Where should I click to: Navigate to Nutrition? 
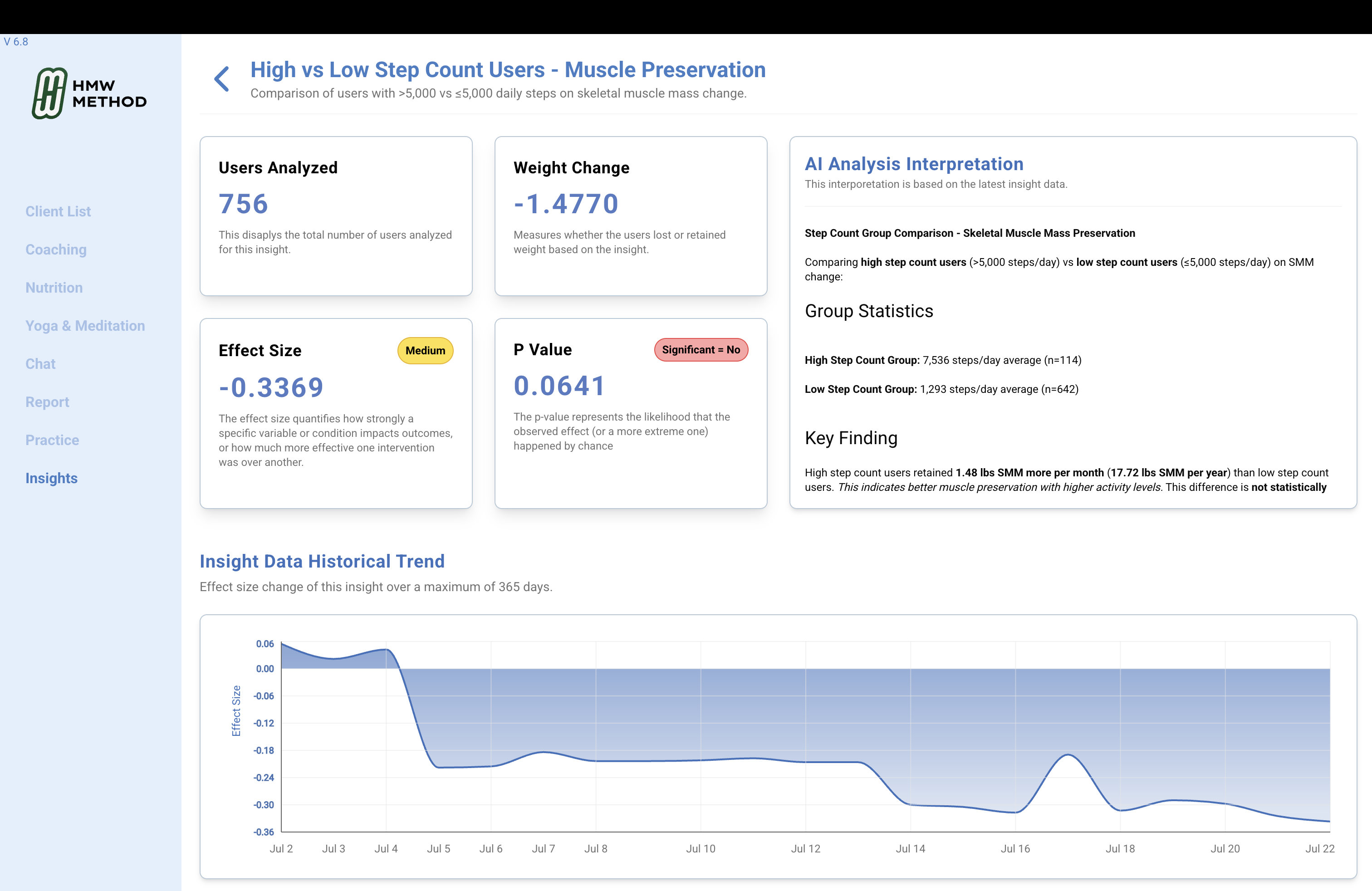pyautogui.click(x=54, y=287)
